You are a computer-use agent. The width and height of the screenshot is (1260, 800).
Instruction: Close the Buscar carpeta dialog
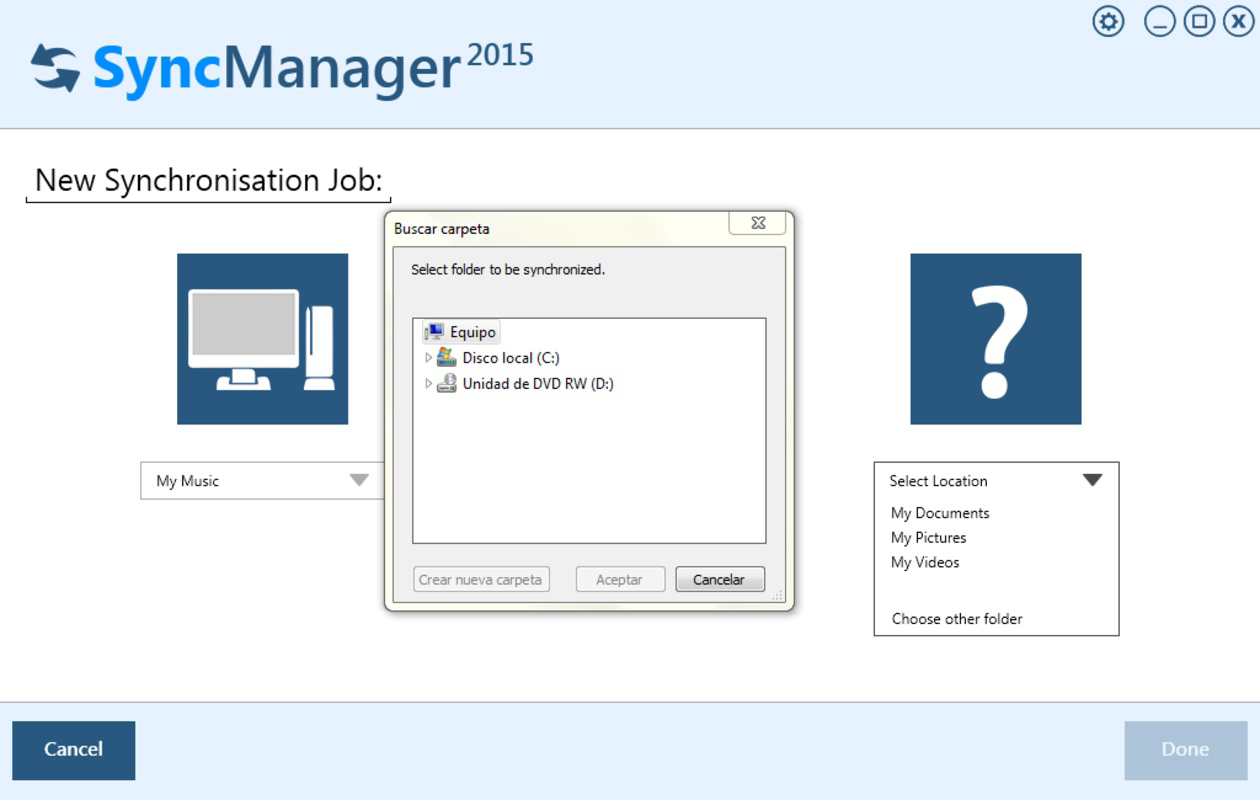(x=757, y=223)
